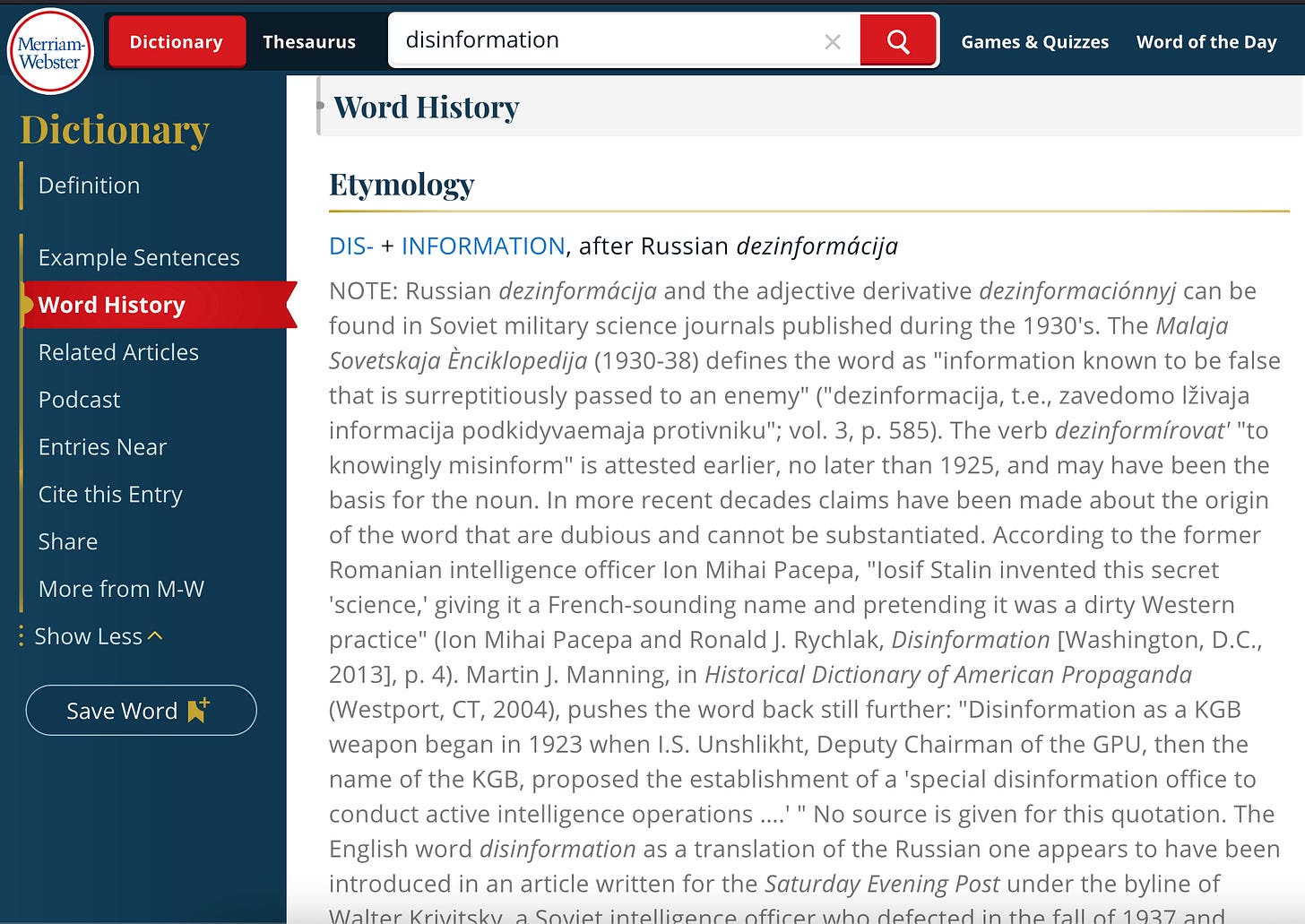The height and width of the screenshot is (924, 1305).
Task: Click the Merriam-Webster logo
Action: pos(50,51)
